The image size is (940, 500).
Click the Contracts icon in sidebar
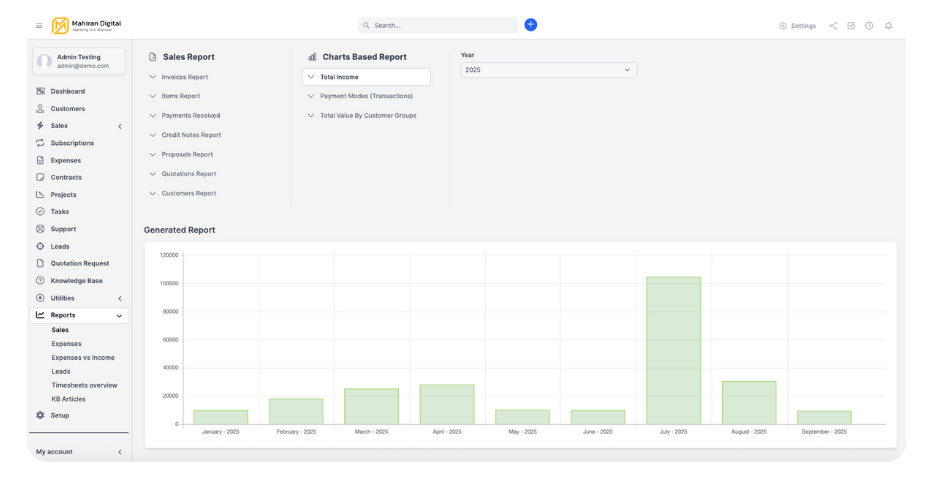(x=40, y=177)
